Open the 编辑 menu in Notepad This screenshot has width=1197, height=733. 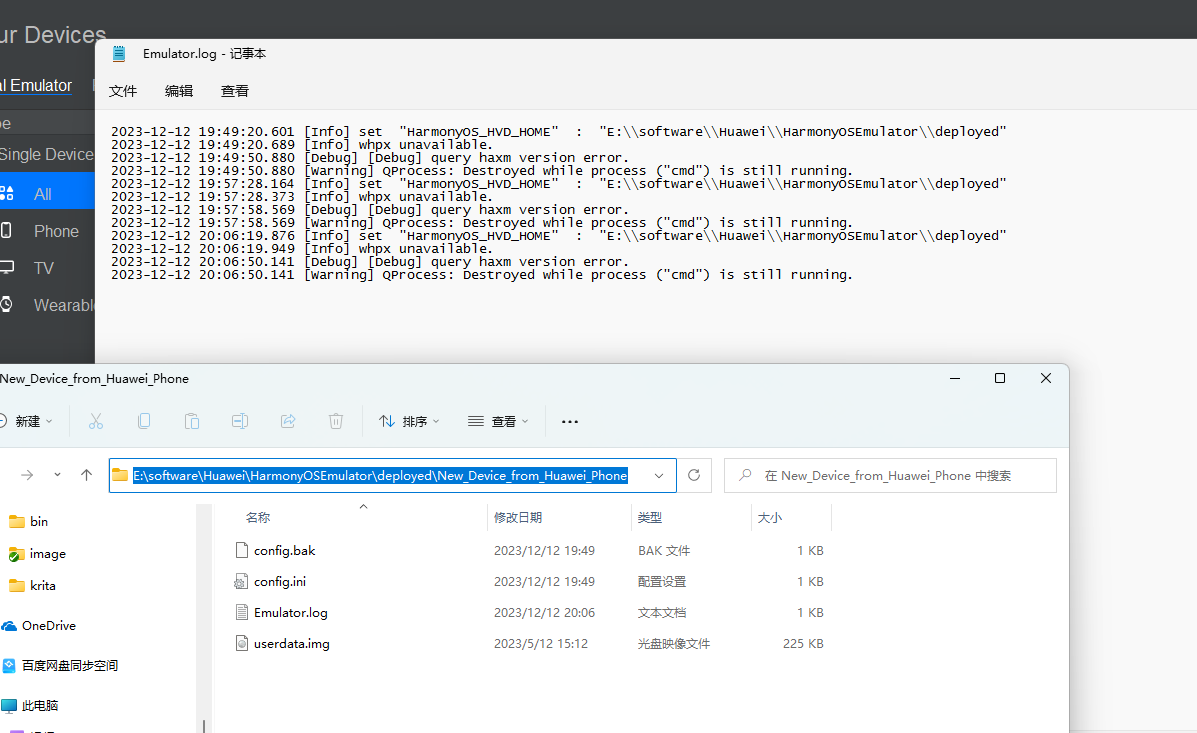pos(179,91)
